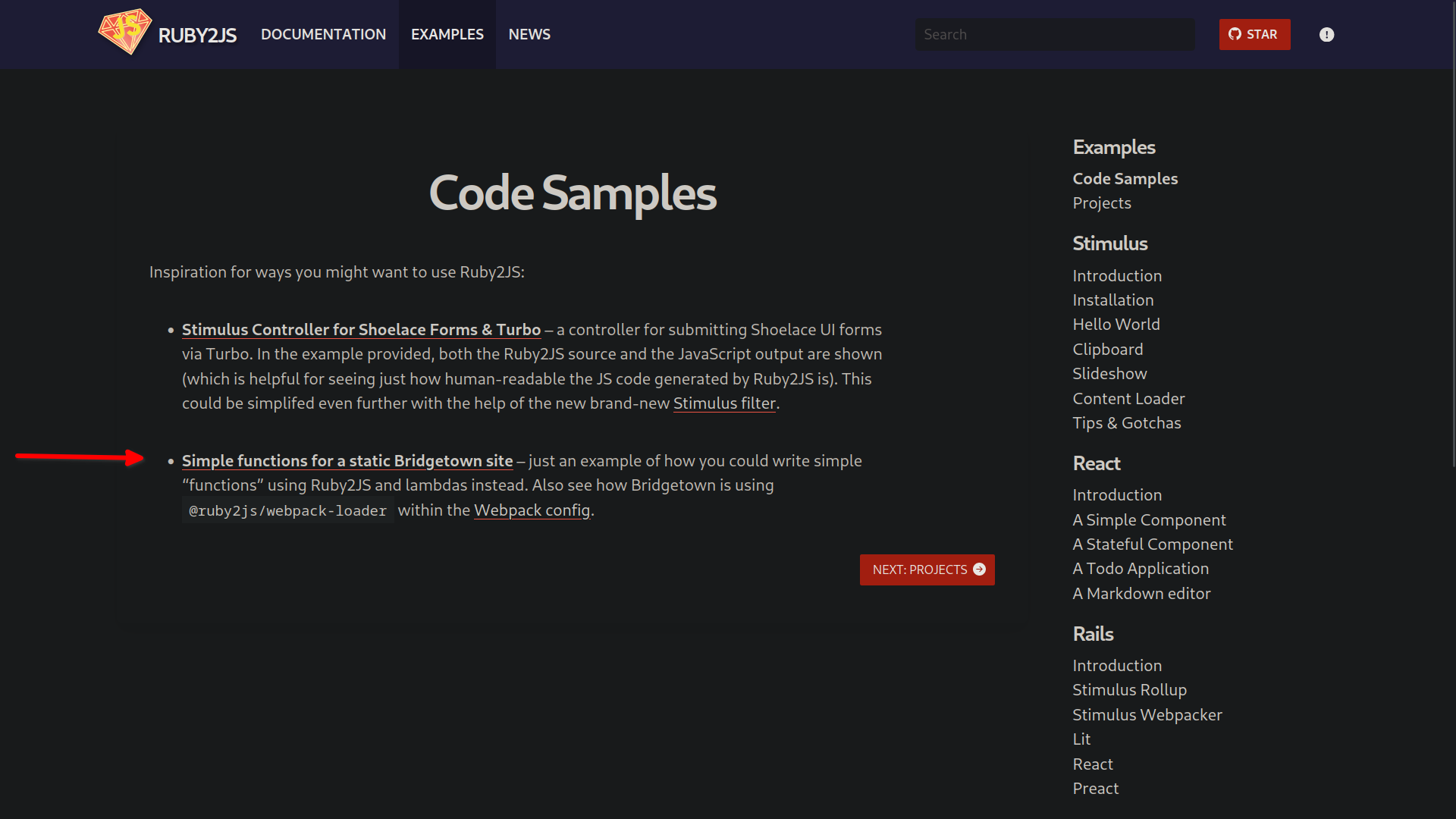
Task: Open the Stimulus Introduction page
Action: coord(1116,275)
